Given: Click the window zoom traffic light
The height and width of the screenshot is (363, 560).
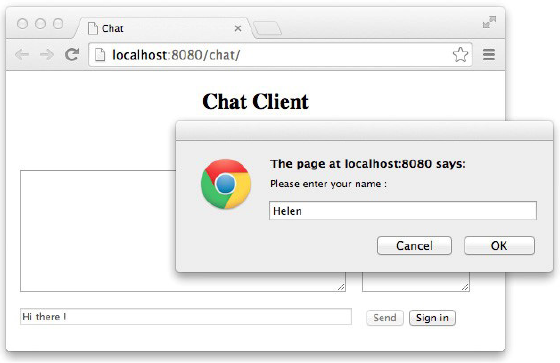Looking at the screenshot, I should (x=58, y=24).
